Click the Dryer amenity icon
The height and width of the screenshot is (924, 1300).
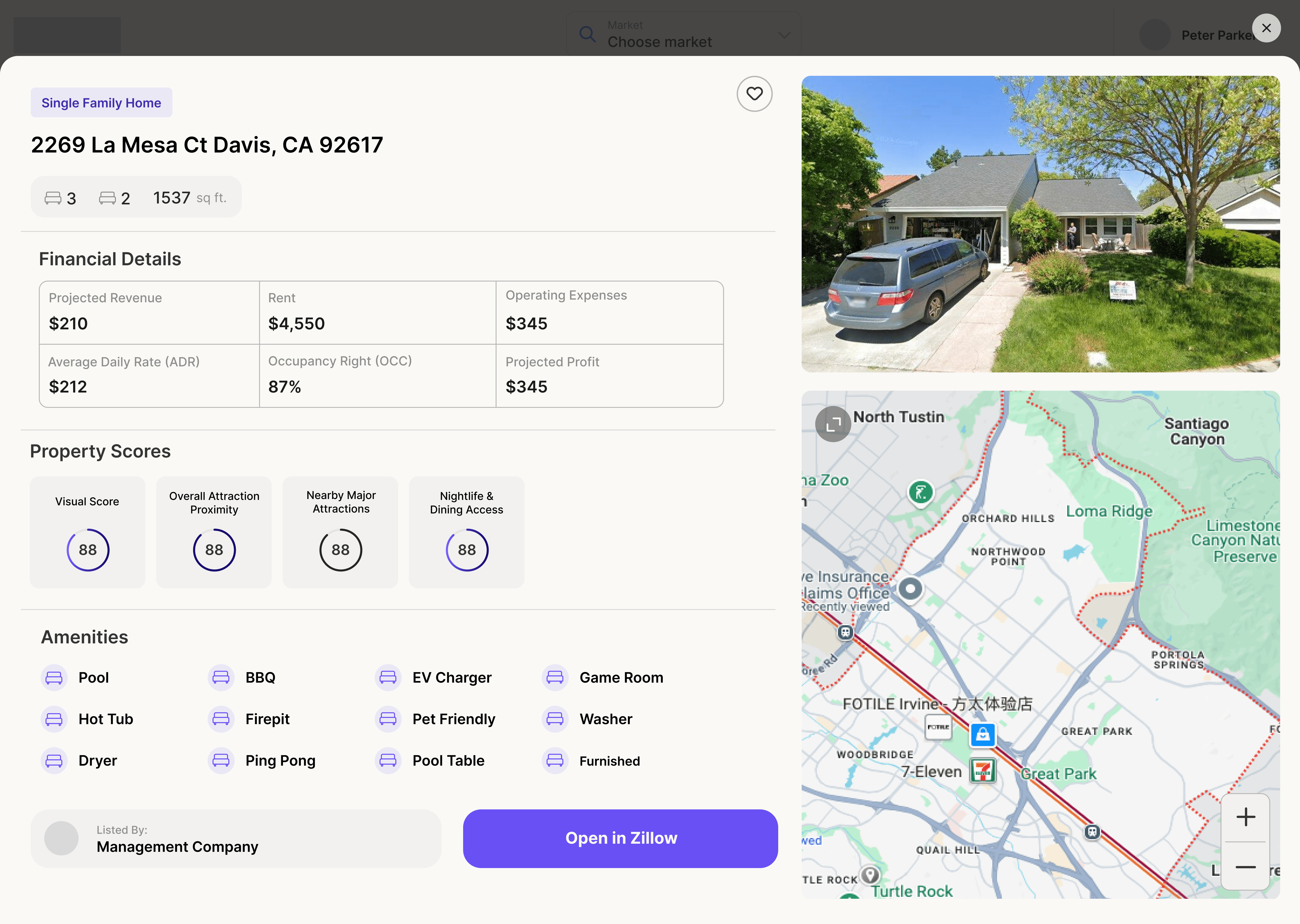tap(54, 761)
